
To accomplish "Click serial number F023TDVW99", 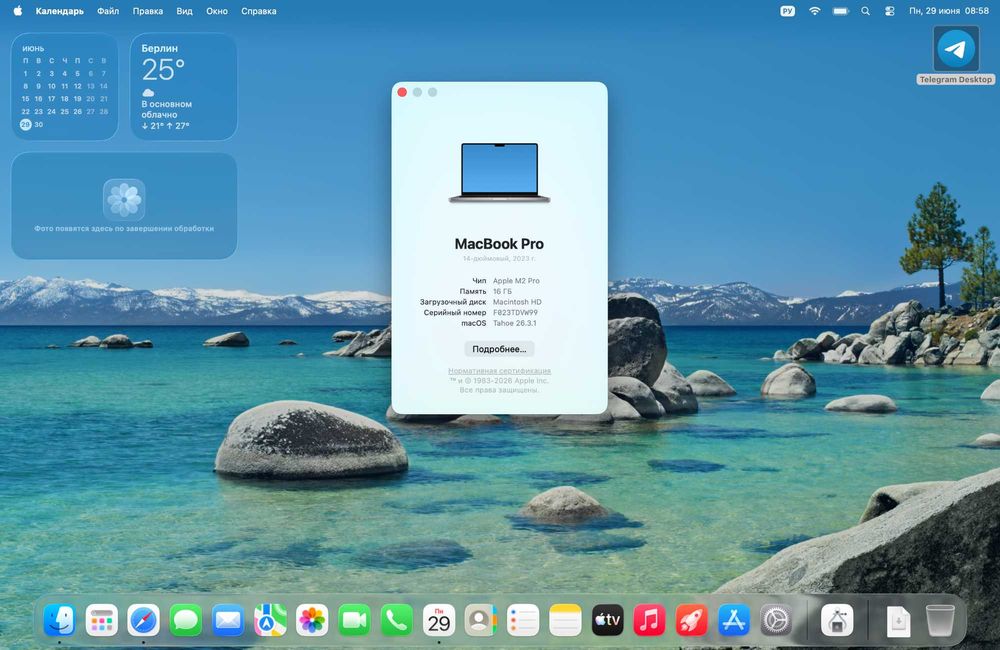I will (515, 313).
